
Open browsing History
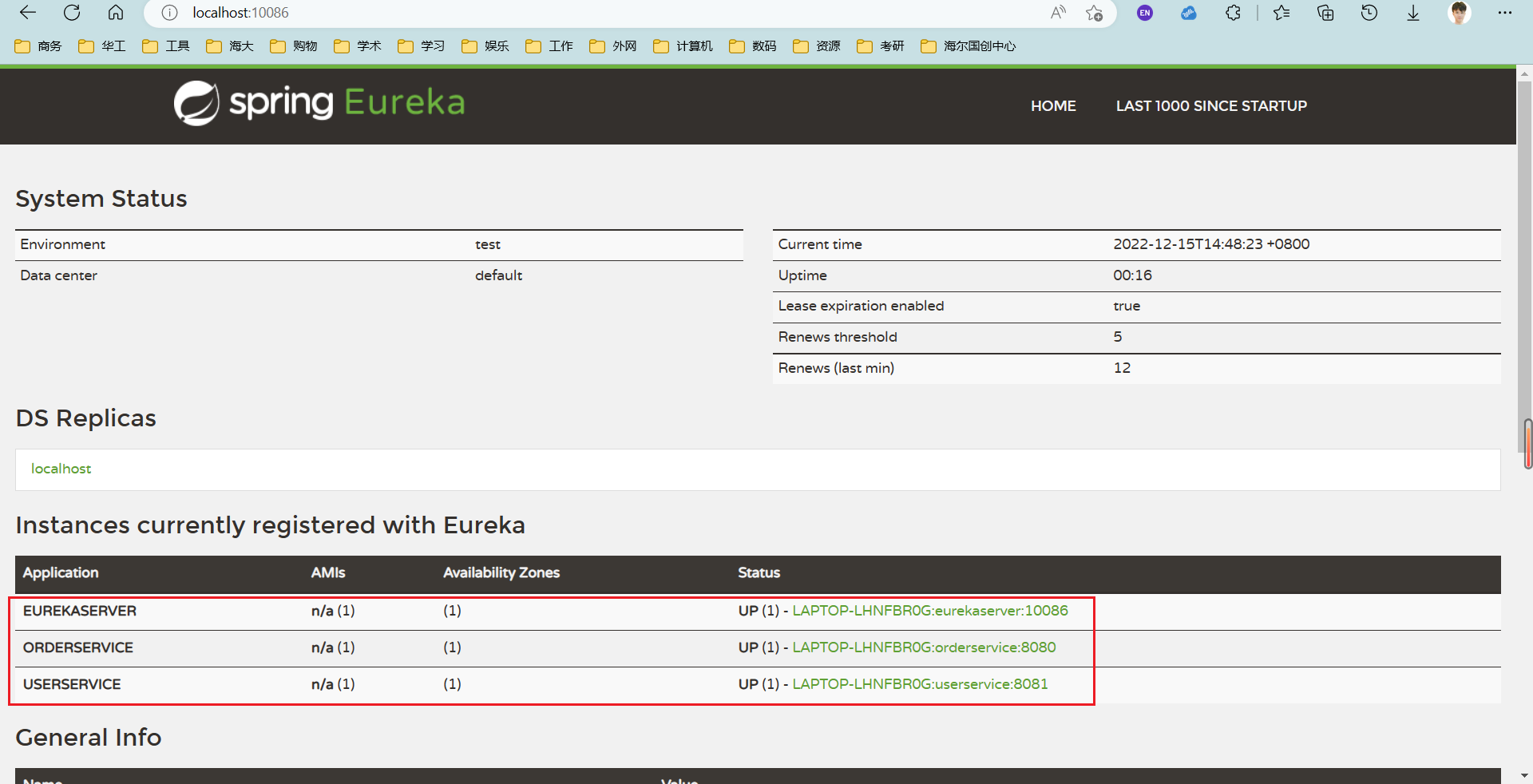(1369, 13)
